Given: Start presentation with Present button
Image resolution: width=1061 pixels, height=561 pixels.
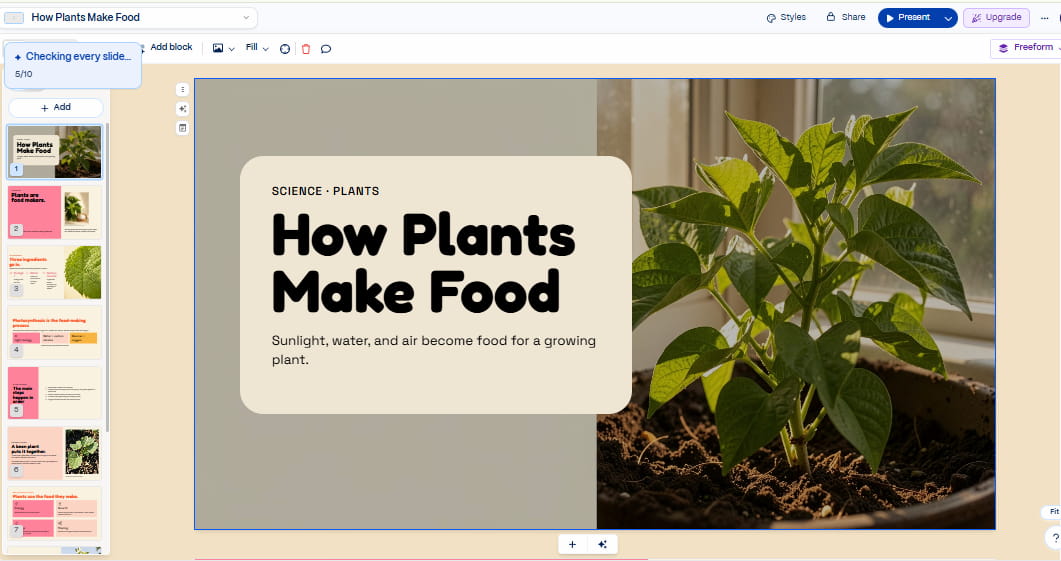Looking at the screenshot, I should (908, 18).
